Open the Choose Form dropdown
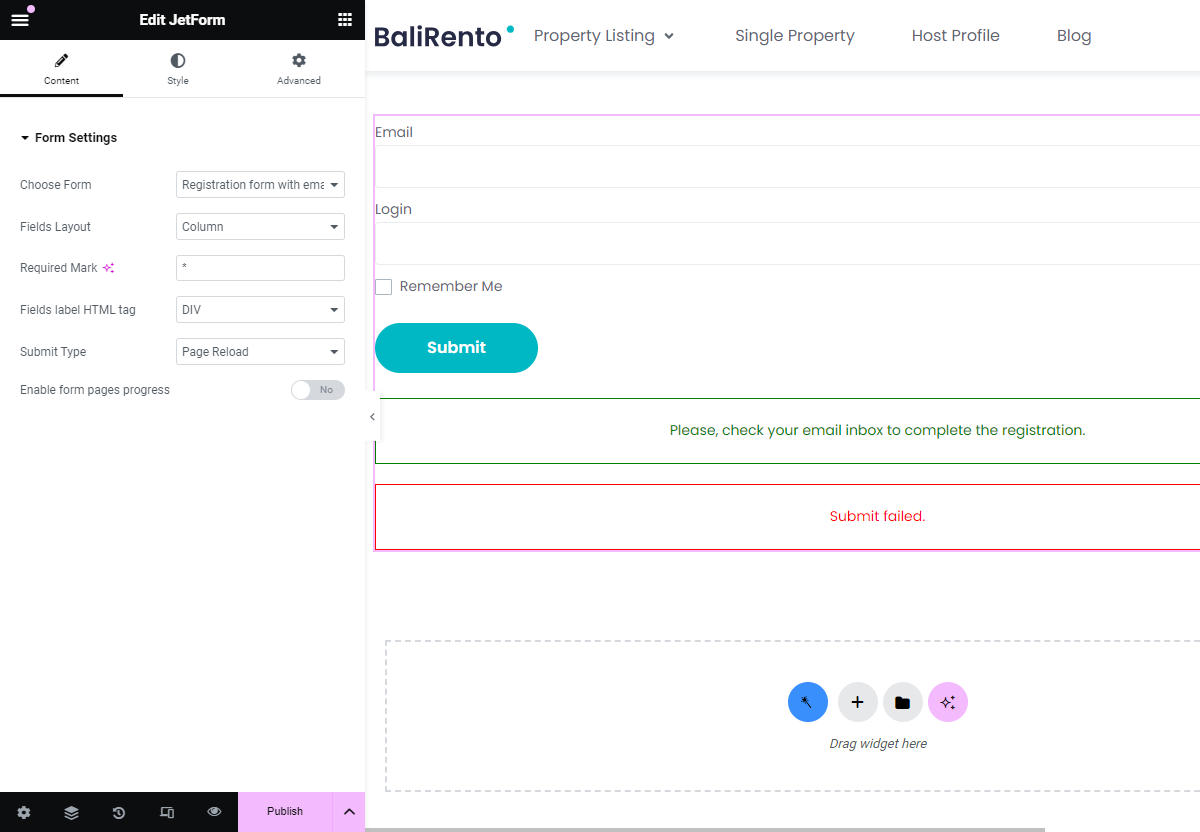The height and width of the screenshot is (832, 1200). [260, 184]
